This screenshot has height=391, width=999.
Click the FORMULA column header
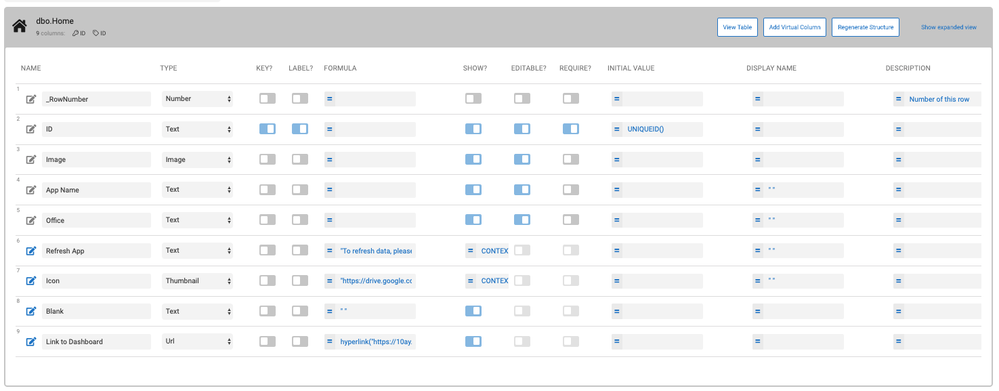(340, 68)
